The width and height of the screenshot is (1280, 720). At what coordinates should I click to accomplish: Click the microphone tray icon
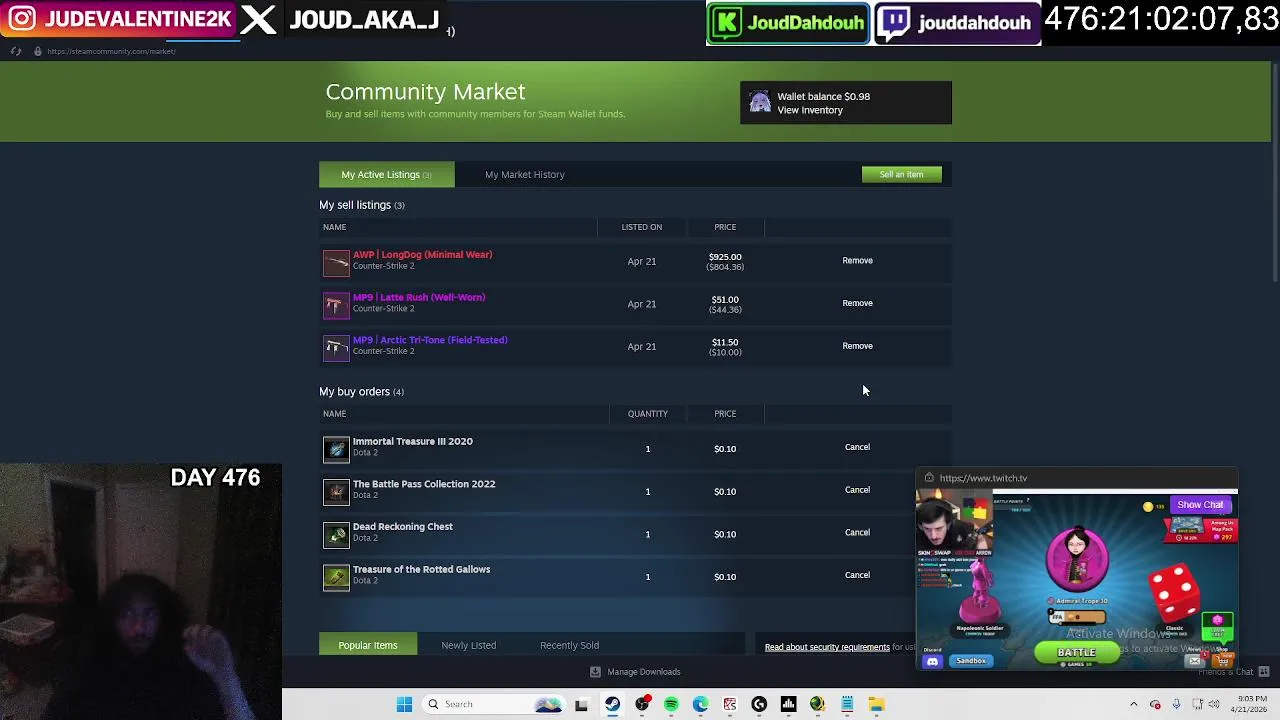(1176, 704)
